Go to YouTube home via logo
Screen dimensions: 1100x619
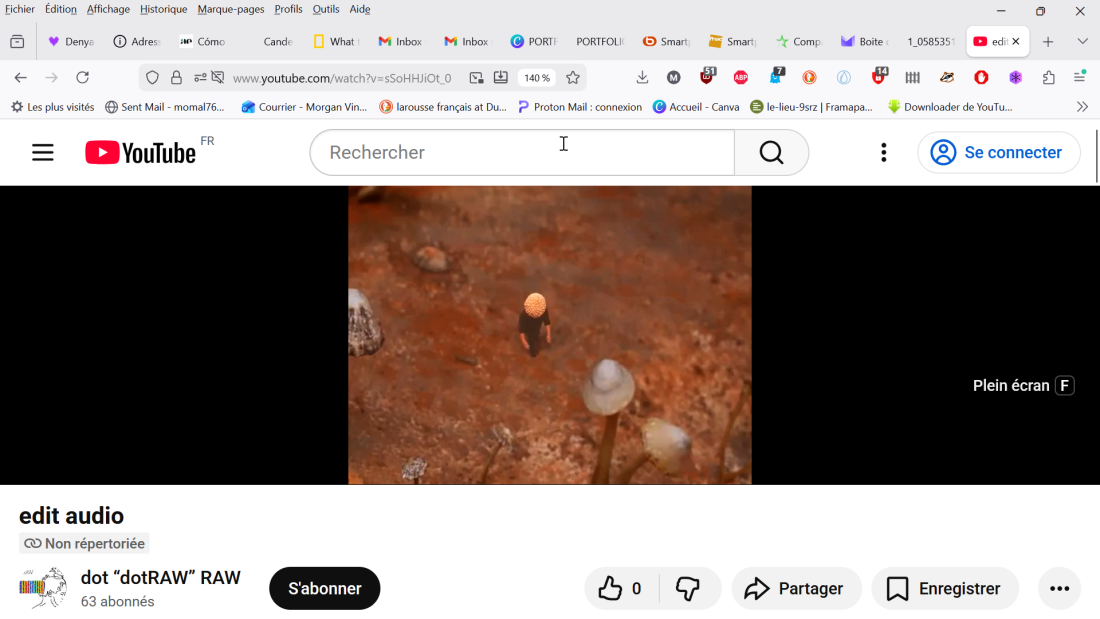tap(140, 152)
